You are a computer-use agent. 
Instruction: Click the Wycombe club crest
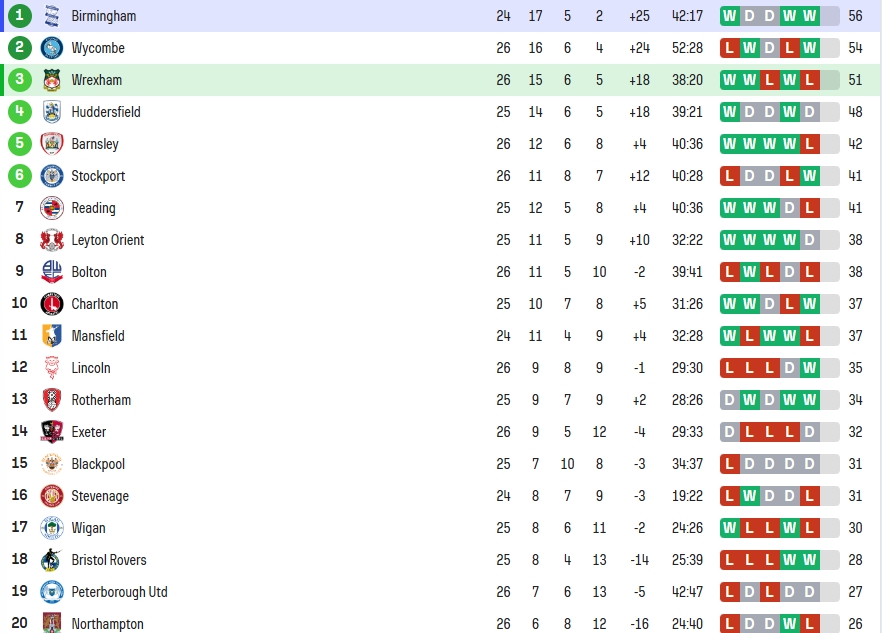click(52, 48)
